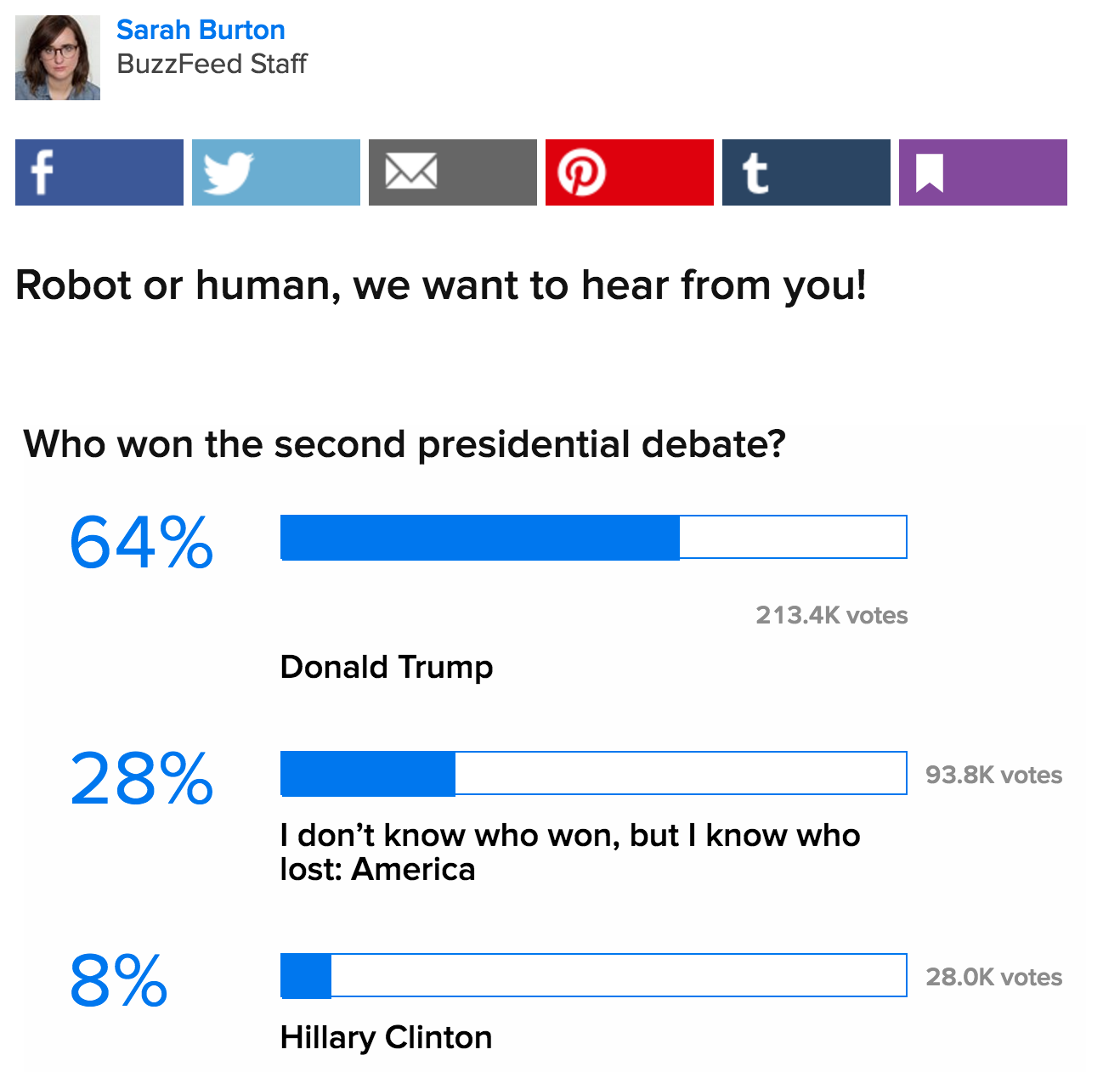
Task: Click the 8% result bar
Action: tap(593, 975)
